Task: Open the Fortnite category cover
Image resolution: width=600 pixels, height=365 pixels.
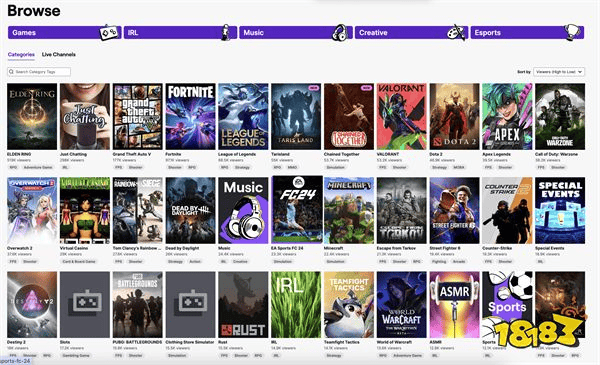Action: pyautogui.click(x=191, y=116)
